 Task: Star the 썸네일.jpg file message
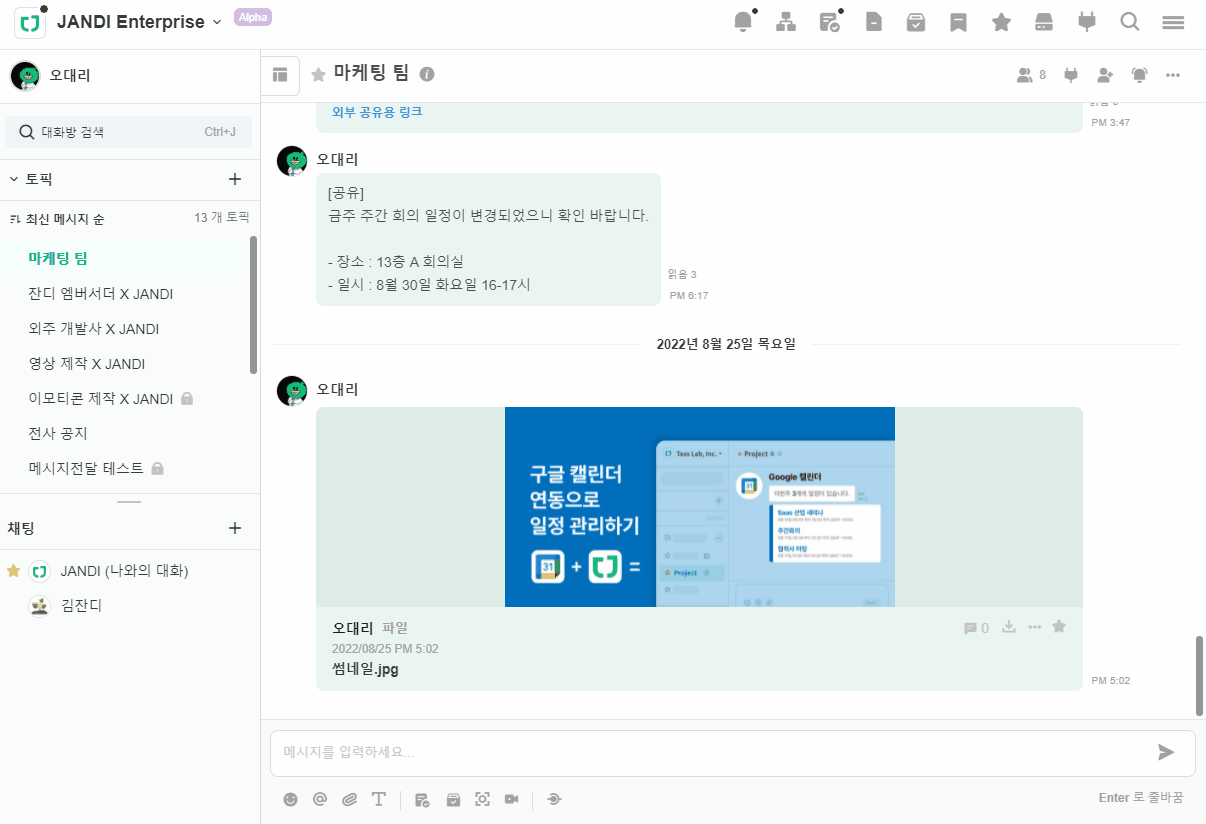[1059, 627]
